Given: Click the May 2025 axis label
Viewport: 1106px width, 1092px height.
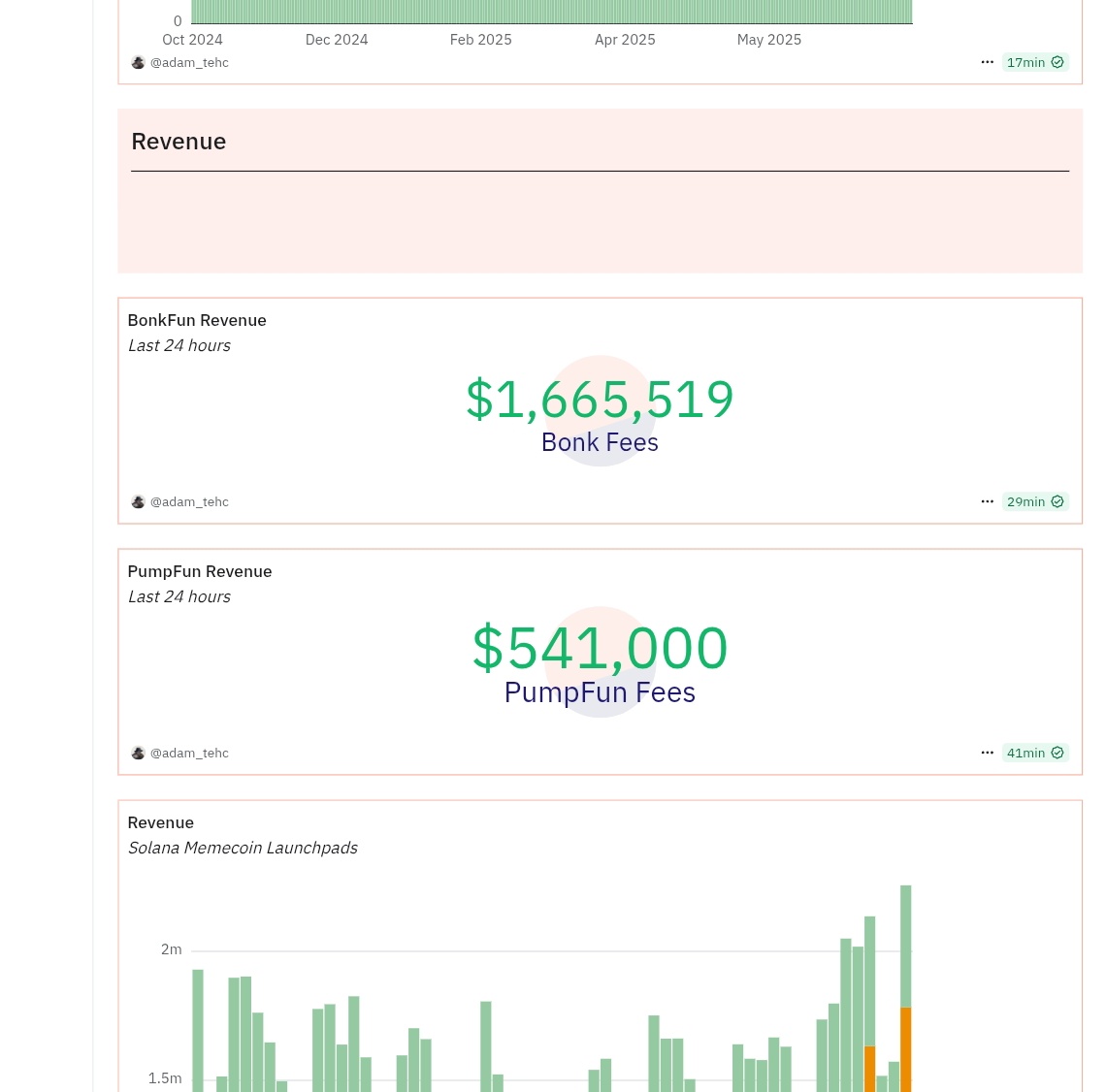Looking at the screenshot, I should point(768,40).
